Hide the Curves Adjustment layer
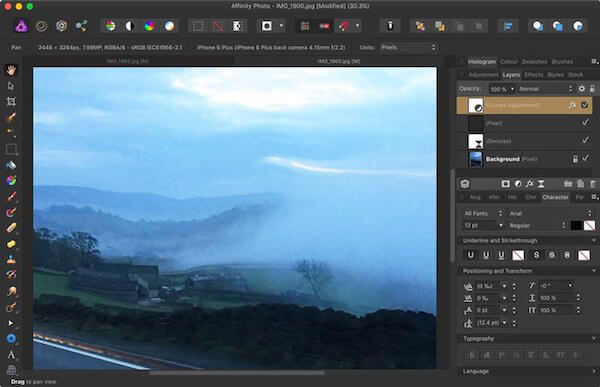Screen dimensions: 600x387 pyautogui.click(x=585, y=105)
